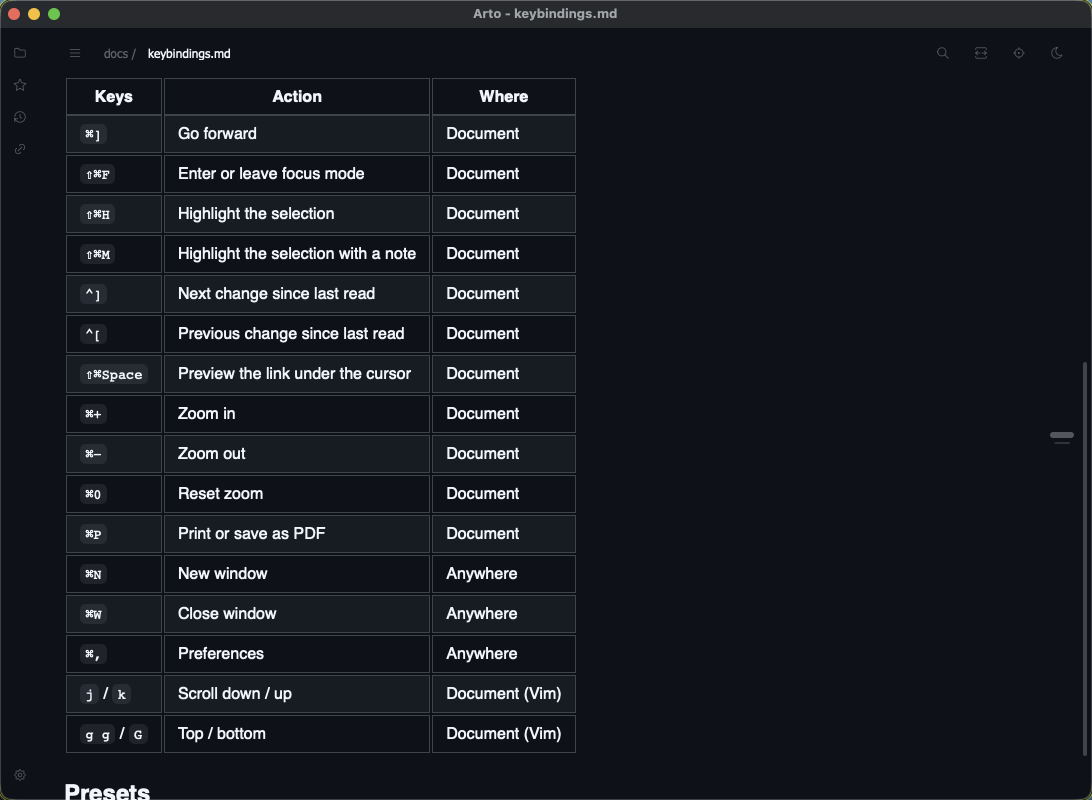Toggle the content width icon
The height and width of the screenshot is (800, 1092).
click(x=981, y=53)
